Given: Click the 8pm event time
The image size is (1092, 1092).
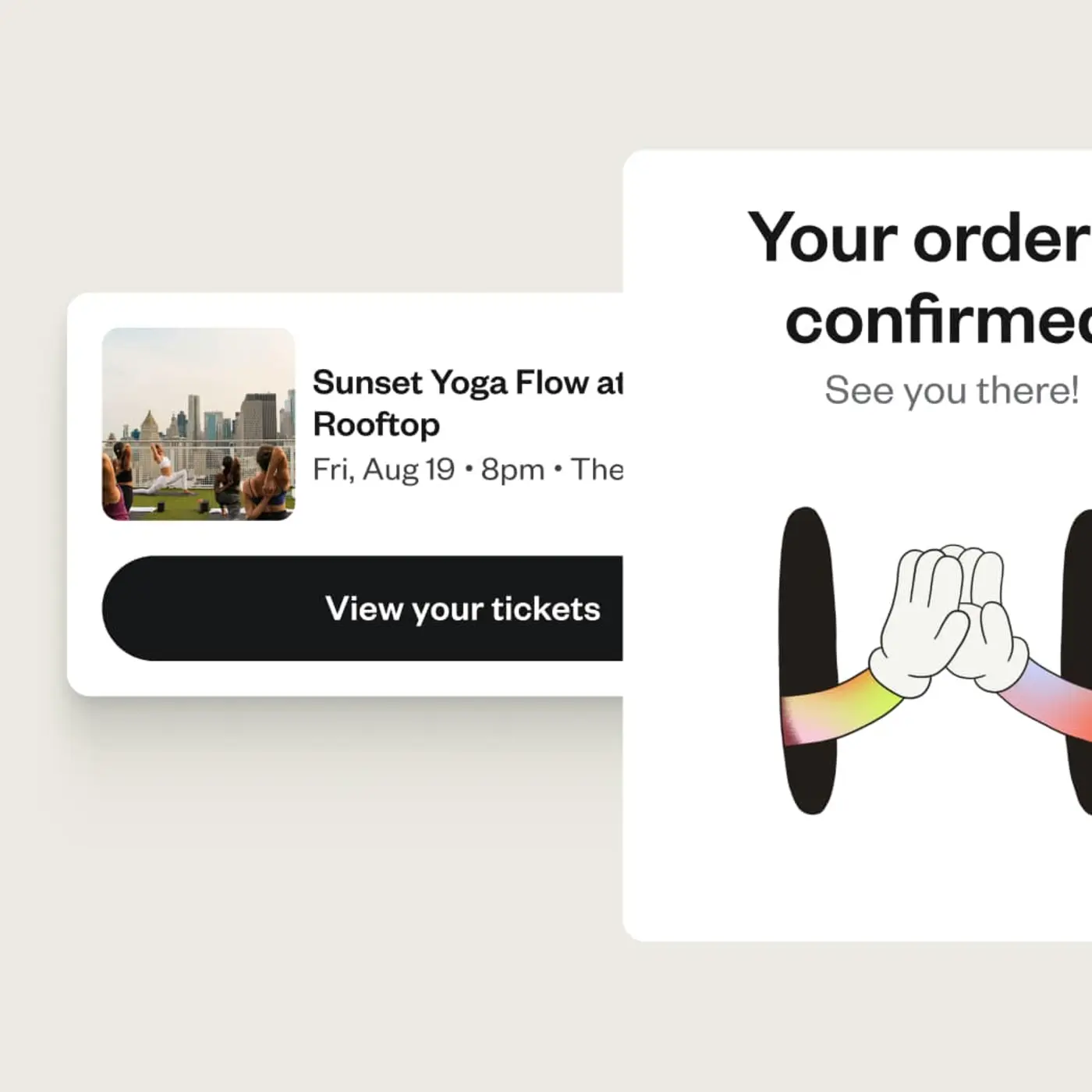Looking at the screenshot, I should (x=512, y=468).
